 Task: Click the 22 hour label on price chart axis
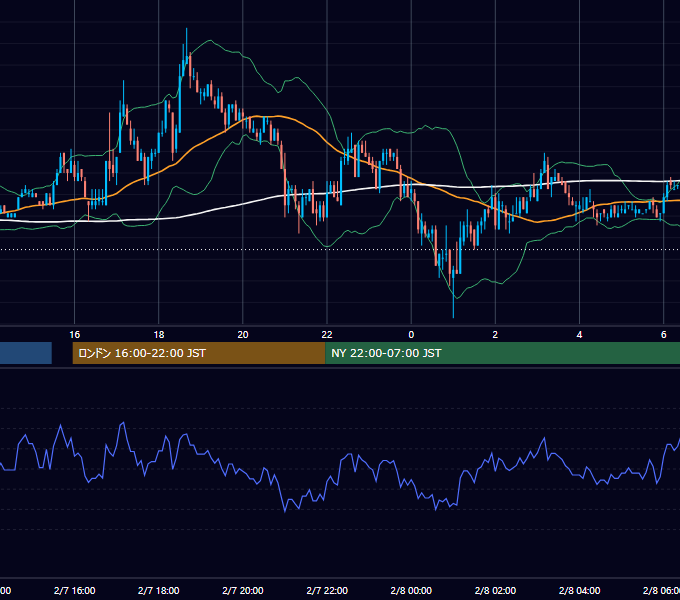point(327,335)
